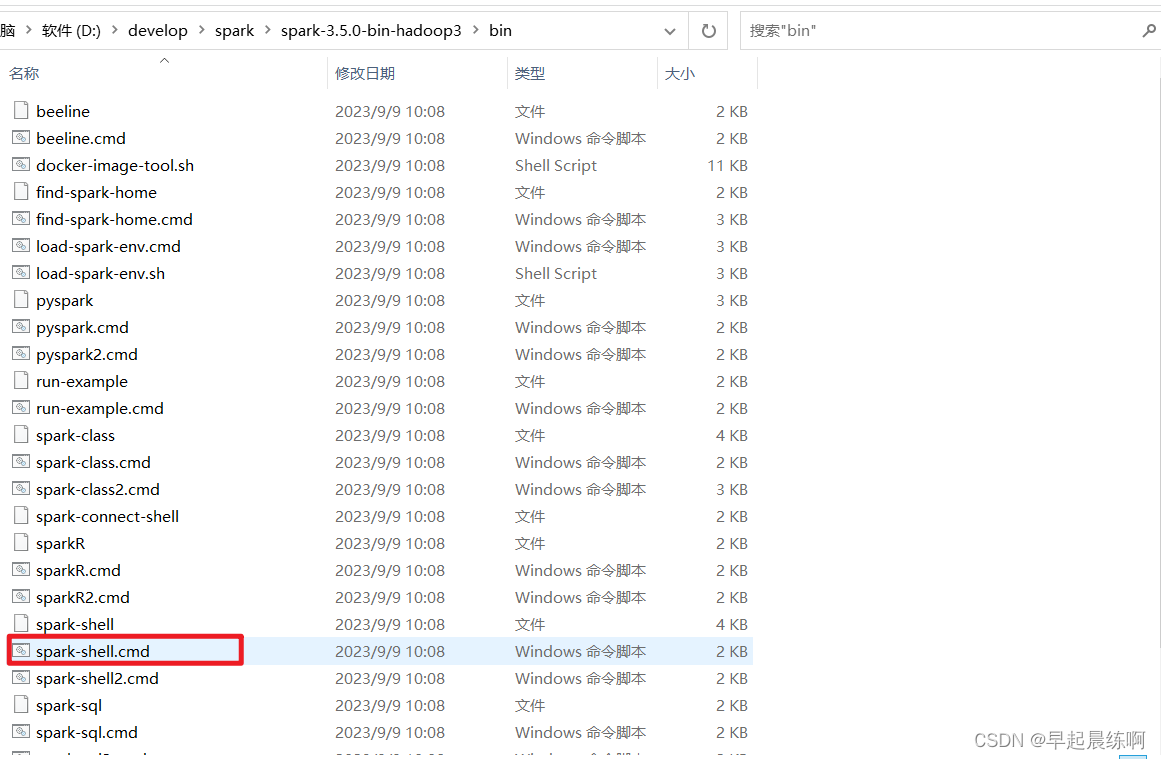Click the 文件 type of find-spark-home
The height and width of the screenshot is (759, 1161).
click(530, 192)
